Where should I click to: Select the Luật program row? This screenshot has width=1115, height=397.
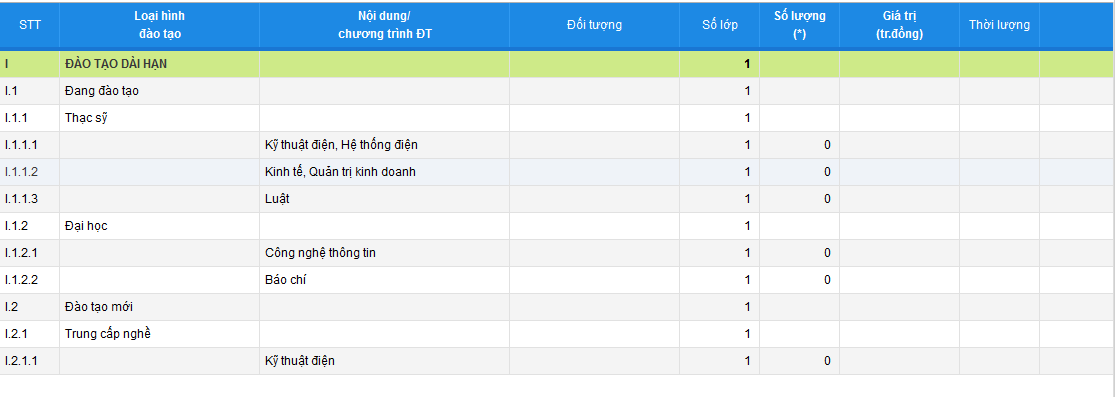[558, 198]
